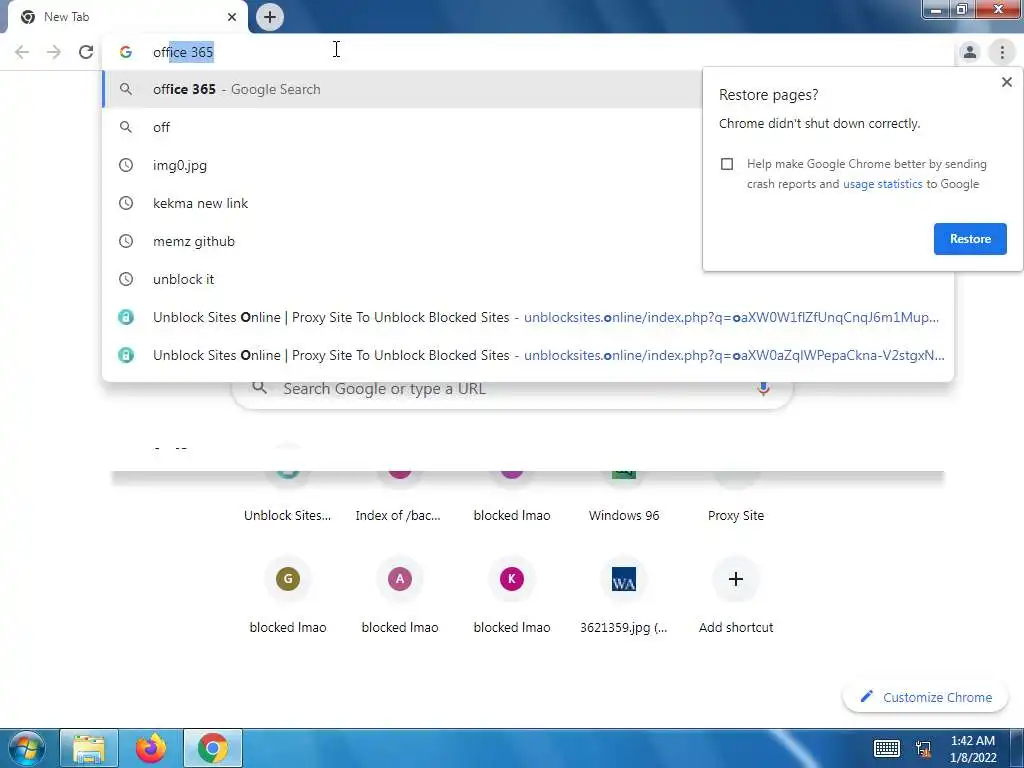
Task: Click the magnifier icon beside 'off'
Action: coord(125,127)
